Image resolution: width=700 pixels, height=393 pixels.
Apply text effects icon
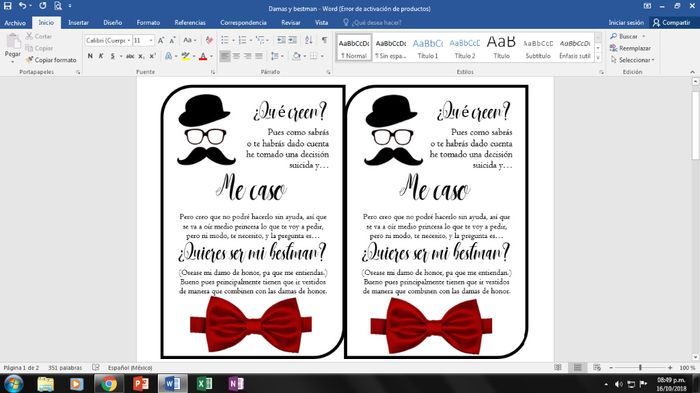[168, 56]
